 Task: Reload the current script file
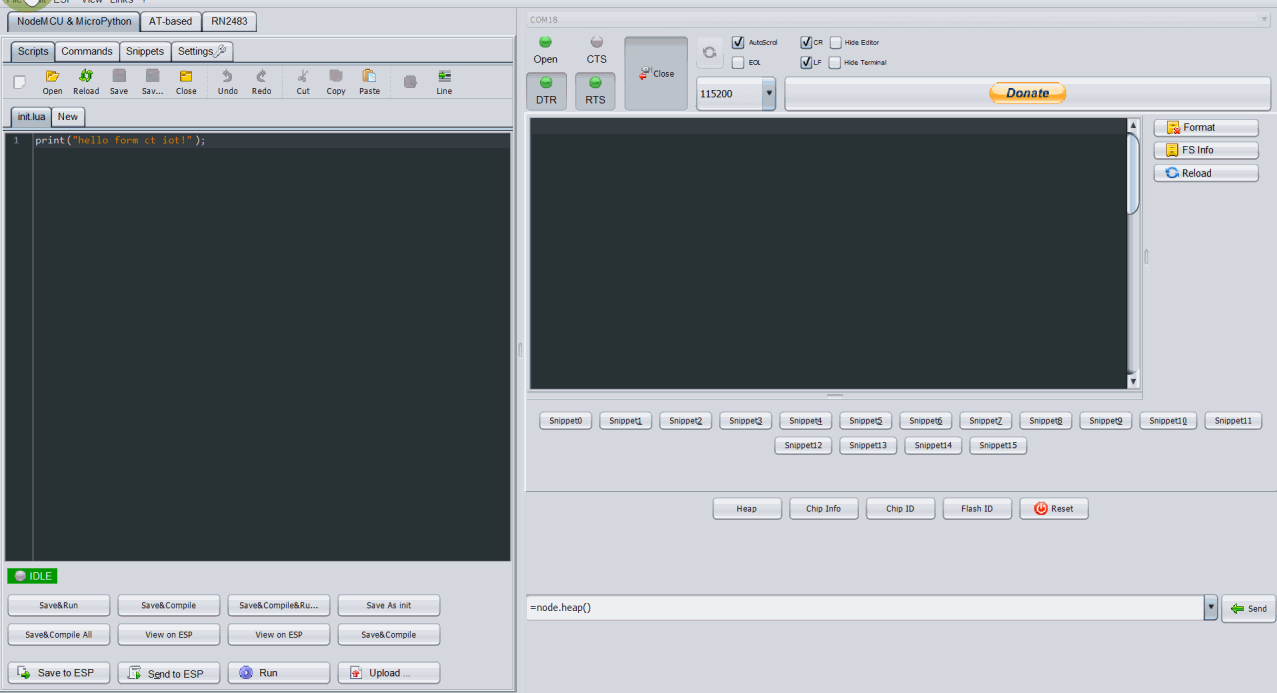(x=86, y=82)
